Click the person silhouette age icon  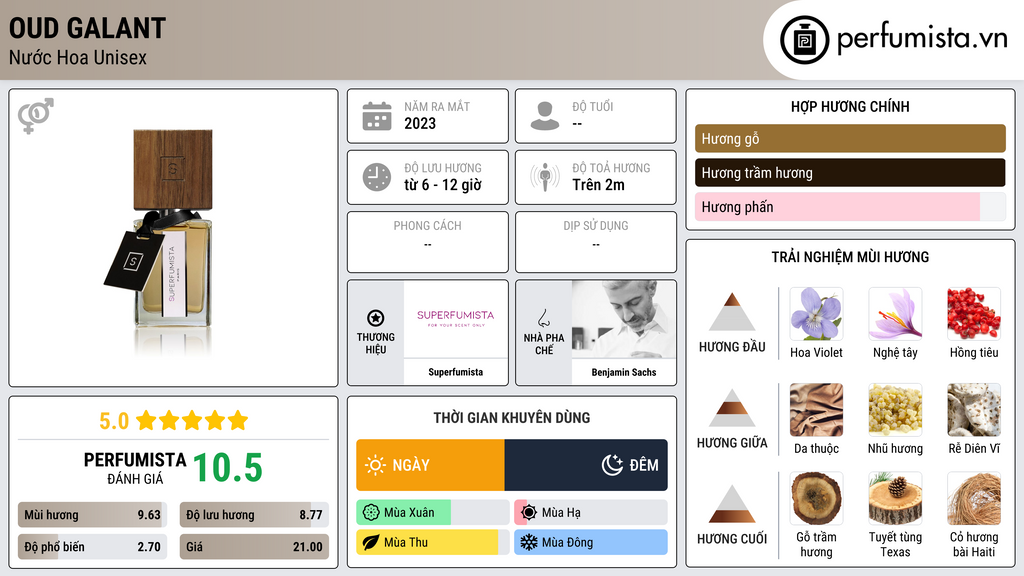545,116
